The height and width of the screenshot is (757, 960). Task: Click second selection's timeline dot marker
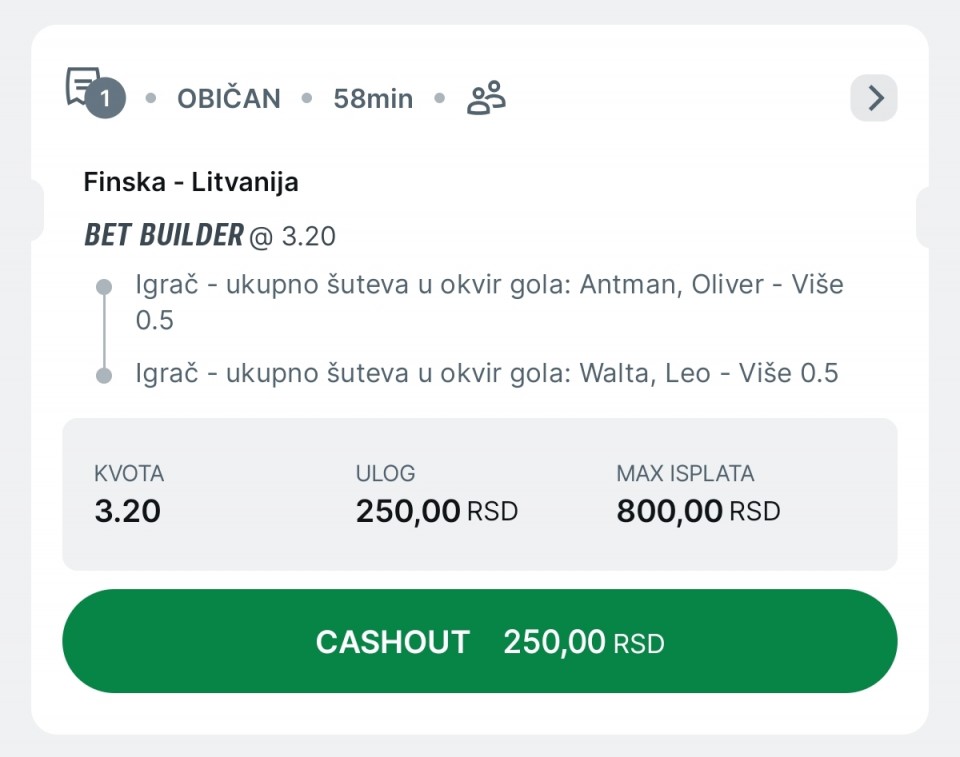(x=104, y=375)
